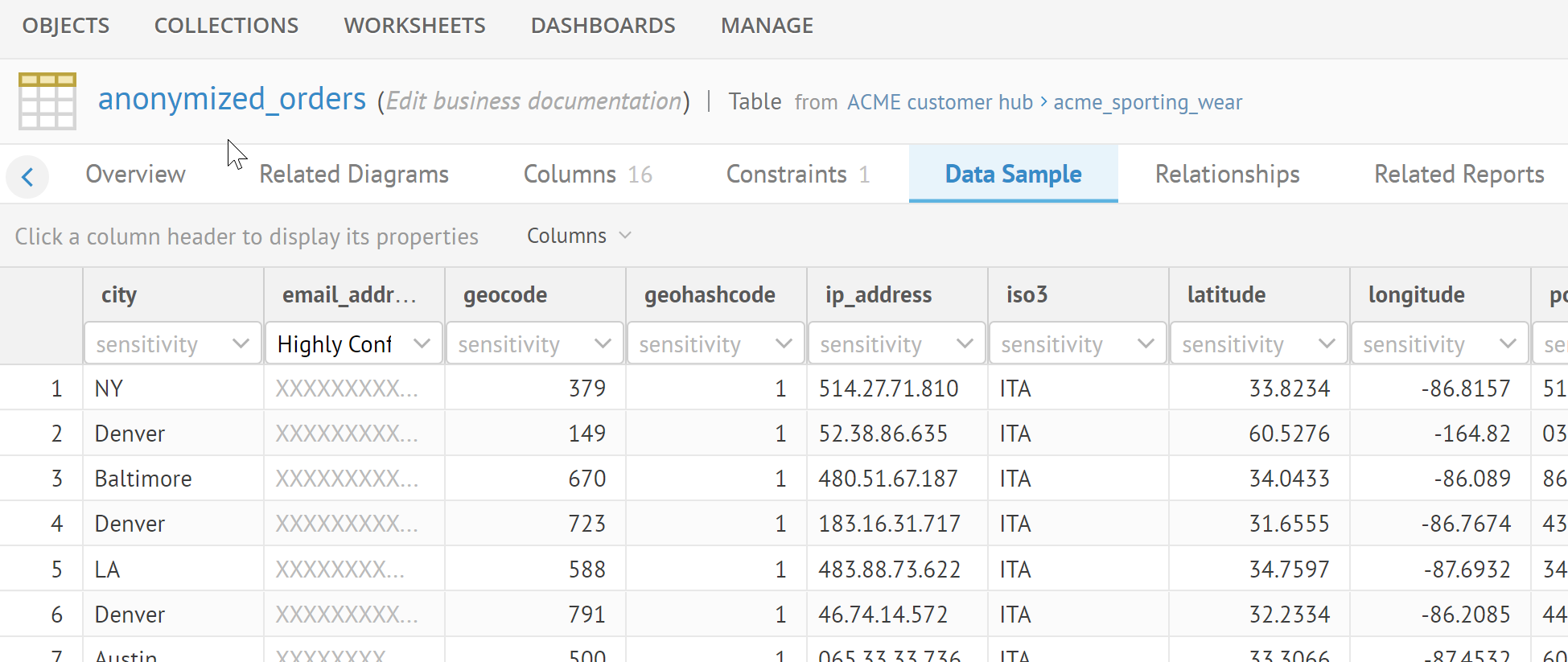Expand city column sensitivity dropdown
The image size is (1568, 662).
(x=172, y=344)
